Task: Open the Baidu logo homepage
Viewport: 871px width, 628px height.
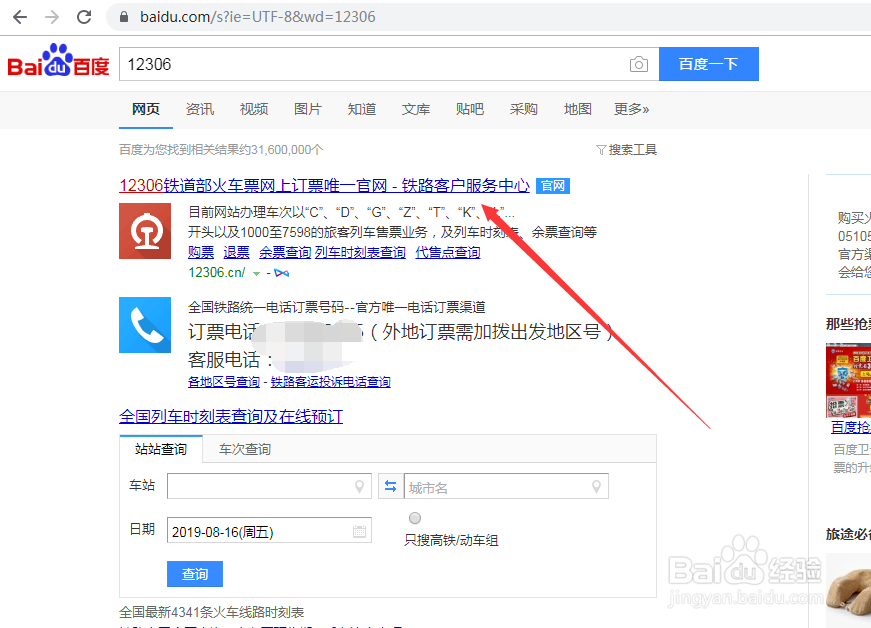Action: pyautogui.click(x=58, y=61)
